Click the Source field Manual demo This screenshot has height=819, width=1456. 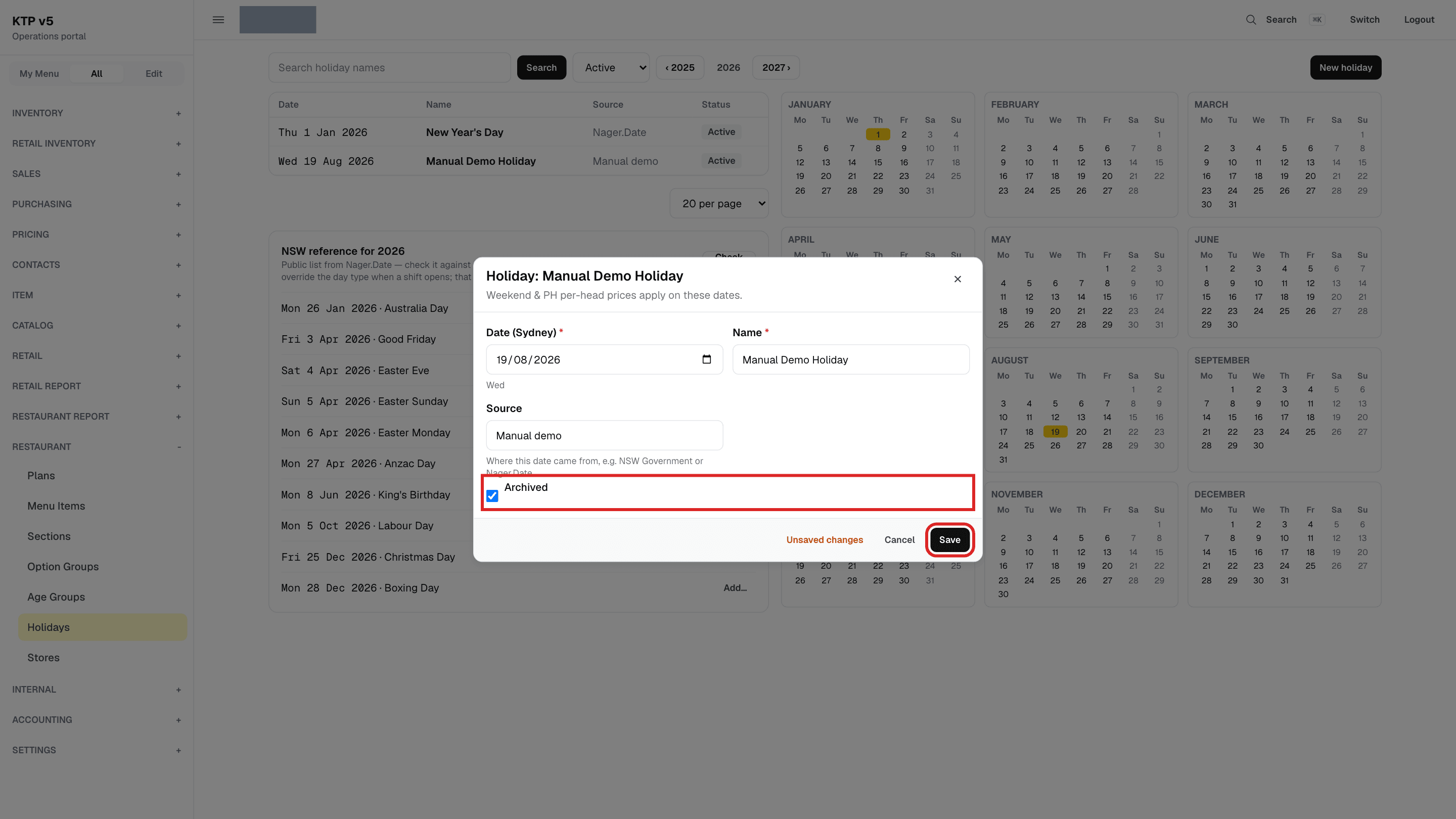click(604, 435)
